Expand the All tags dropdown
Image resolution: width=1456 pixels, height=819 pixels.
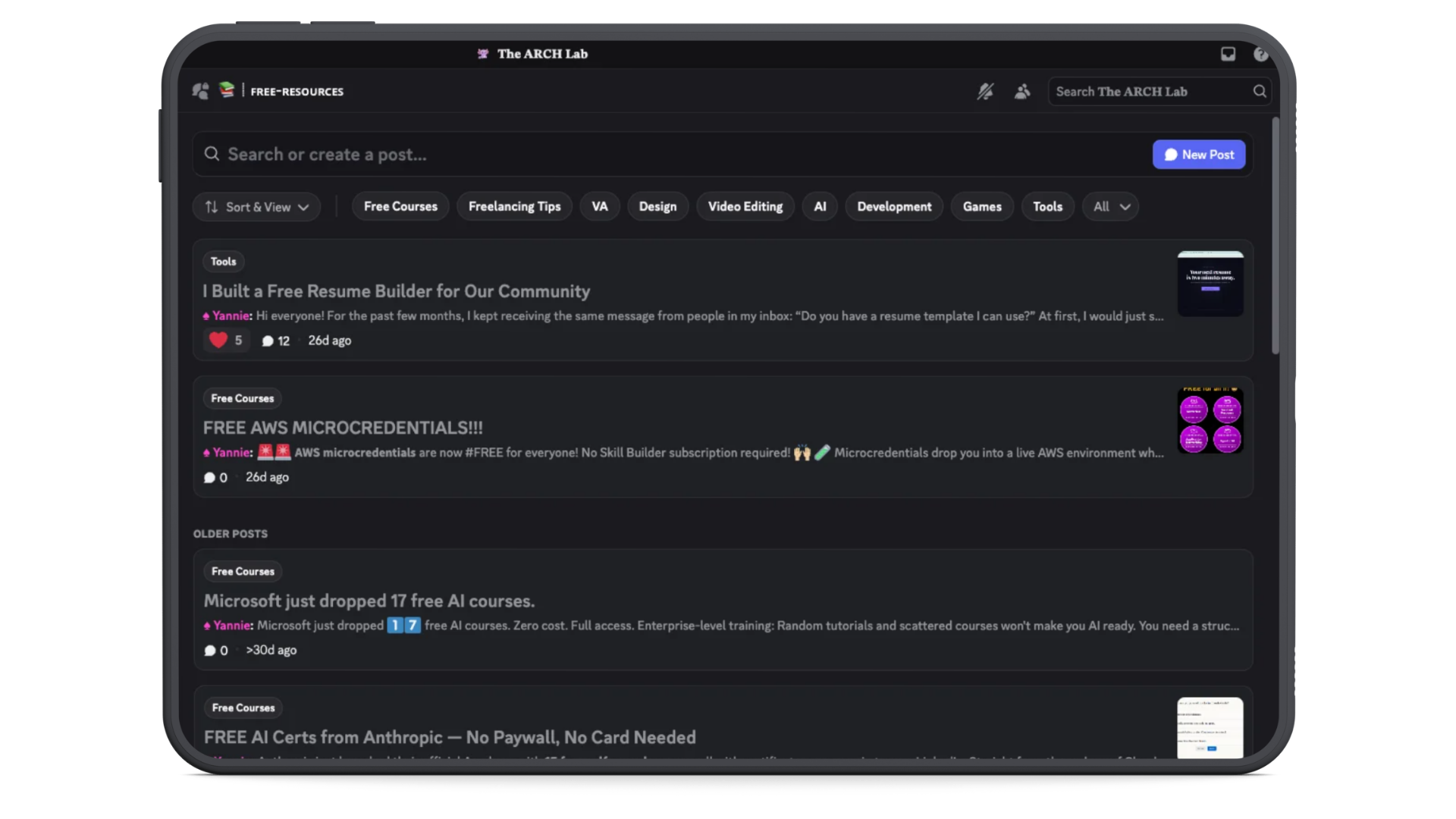tap(1111, 207)
